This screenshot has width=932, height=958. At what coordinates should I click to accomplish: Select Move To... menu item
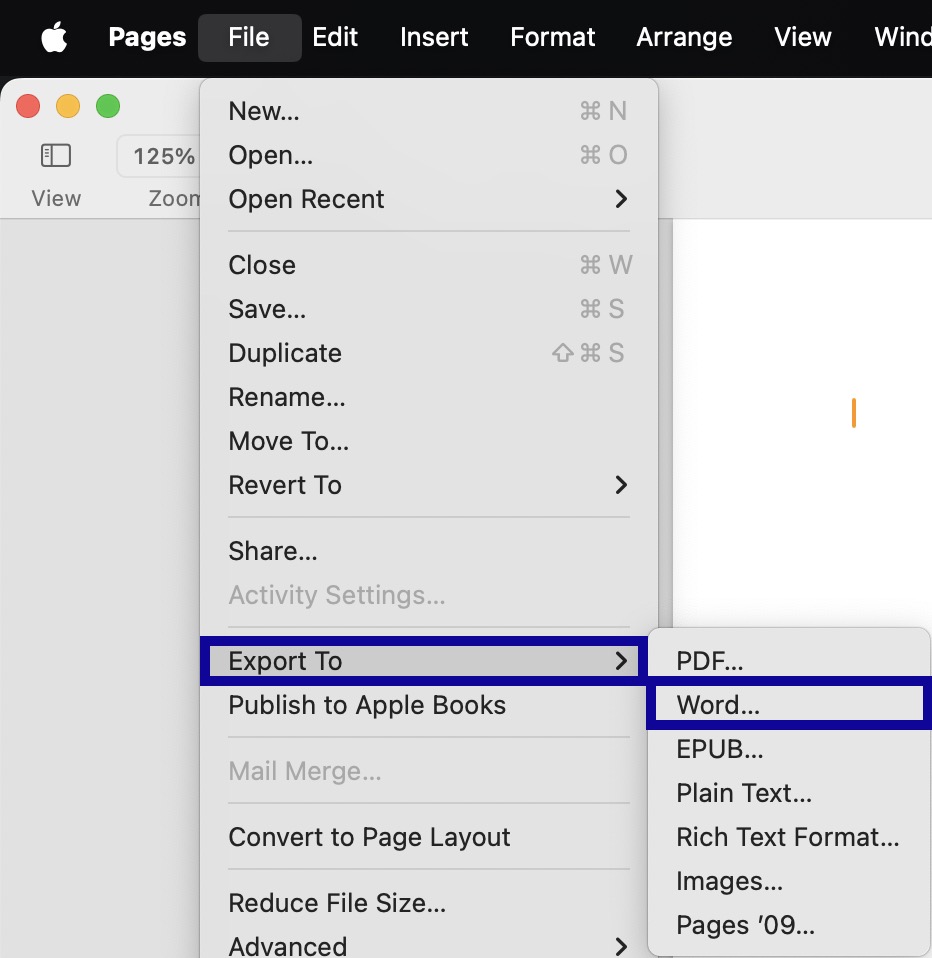coord(428,441)
